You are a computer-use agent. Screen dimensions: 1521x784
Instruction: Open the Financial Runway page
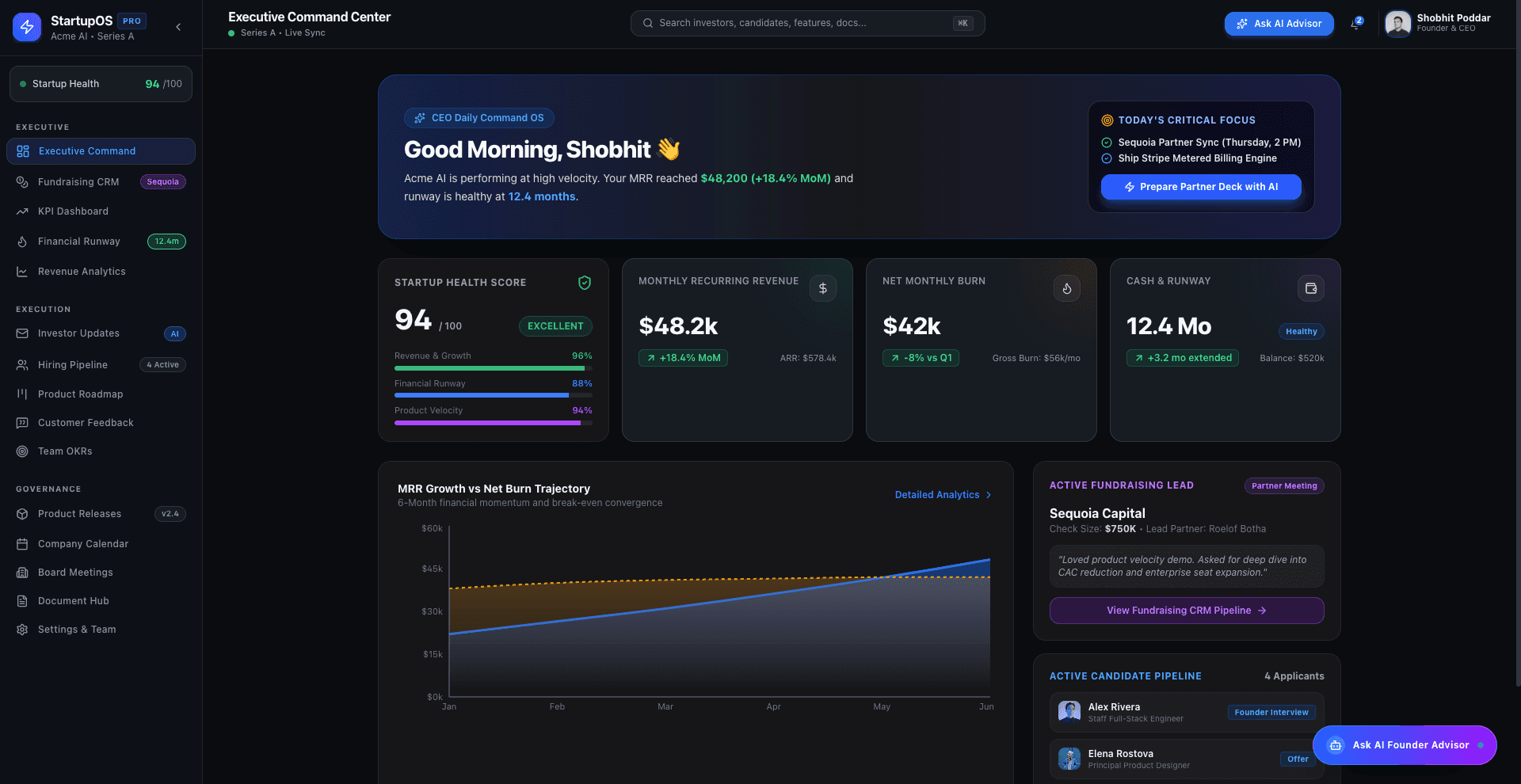click(101, 242)
